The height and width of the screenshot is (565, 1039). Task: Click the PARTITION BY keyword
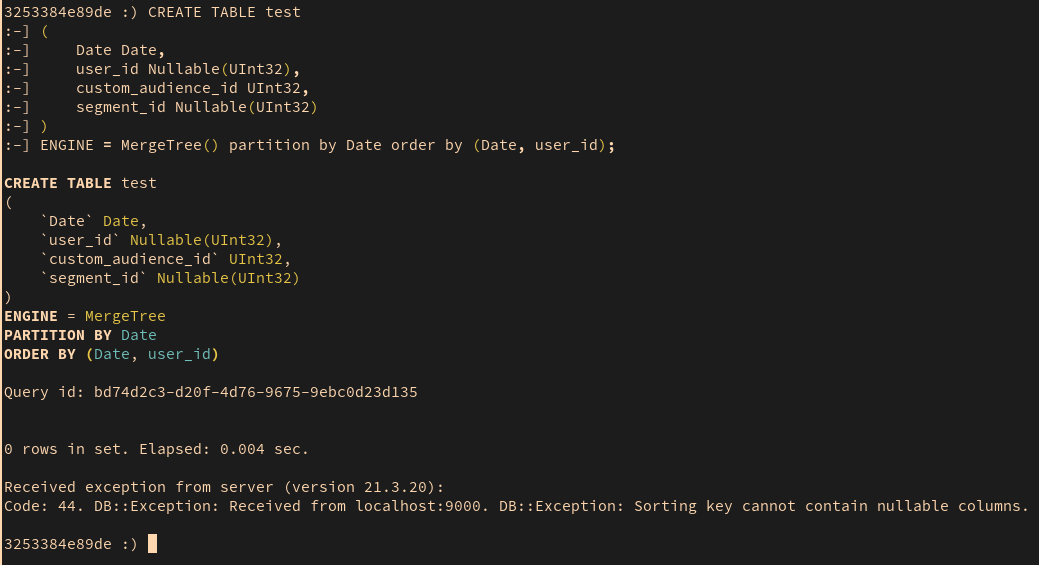pos(58,336)
